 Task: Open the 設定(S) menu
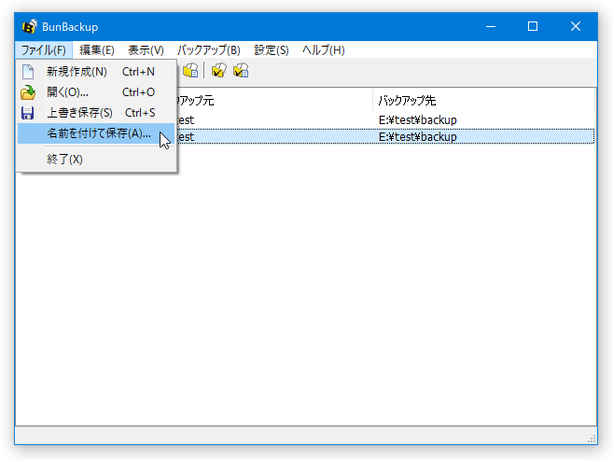271,50
